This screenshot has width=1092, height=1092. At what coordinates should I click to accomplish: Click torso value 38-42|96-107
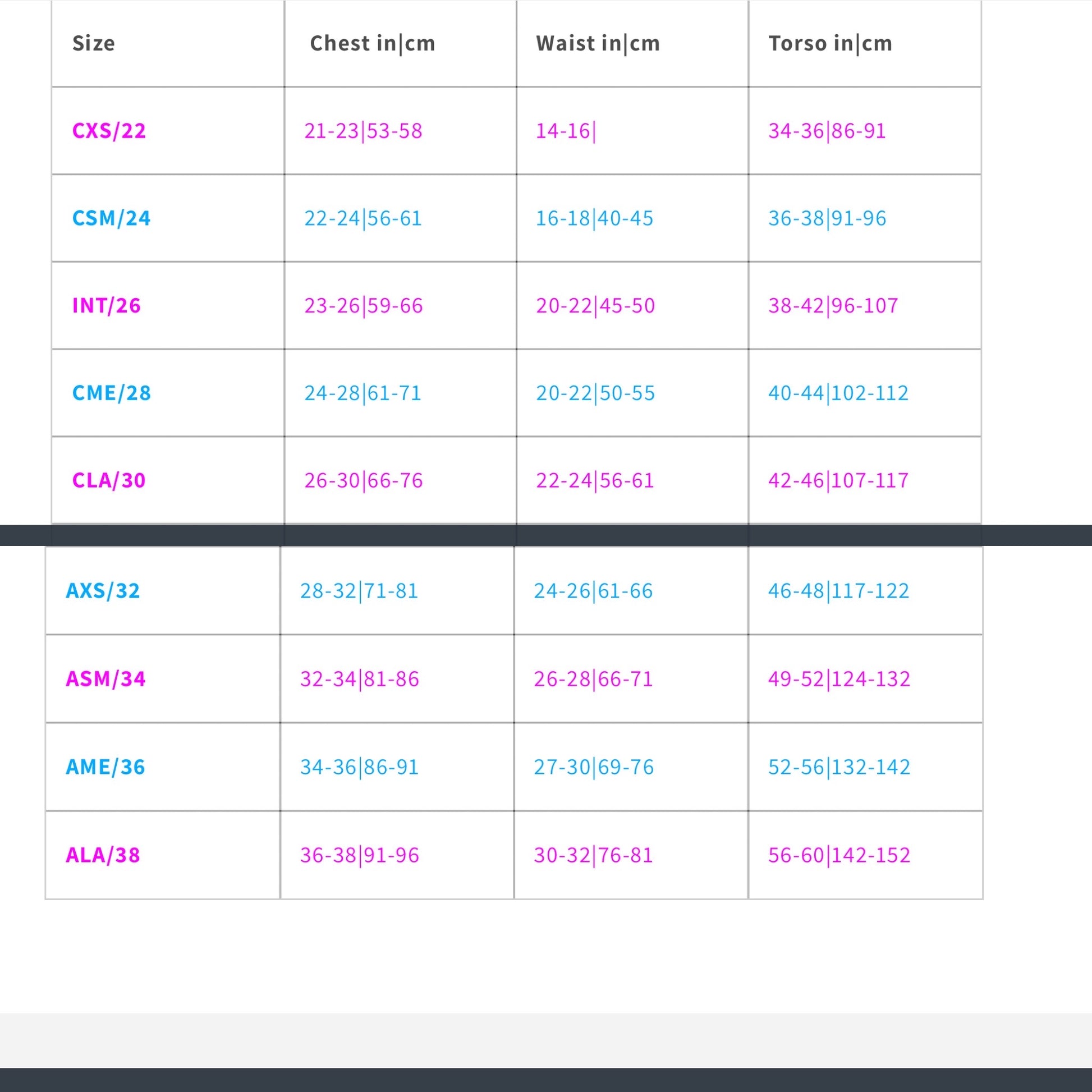click(x=833, y=306)
